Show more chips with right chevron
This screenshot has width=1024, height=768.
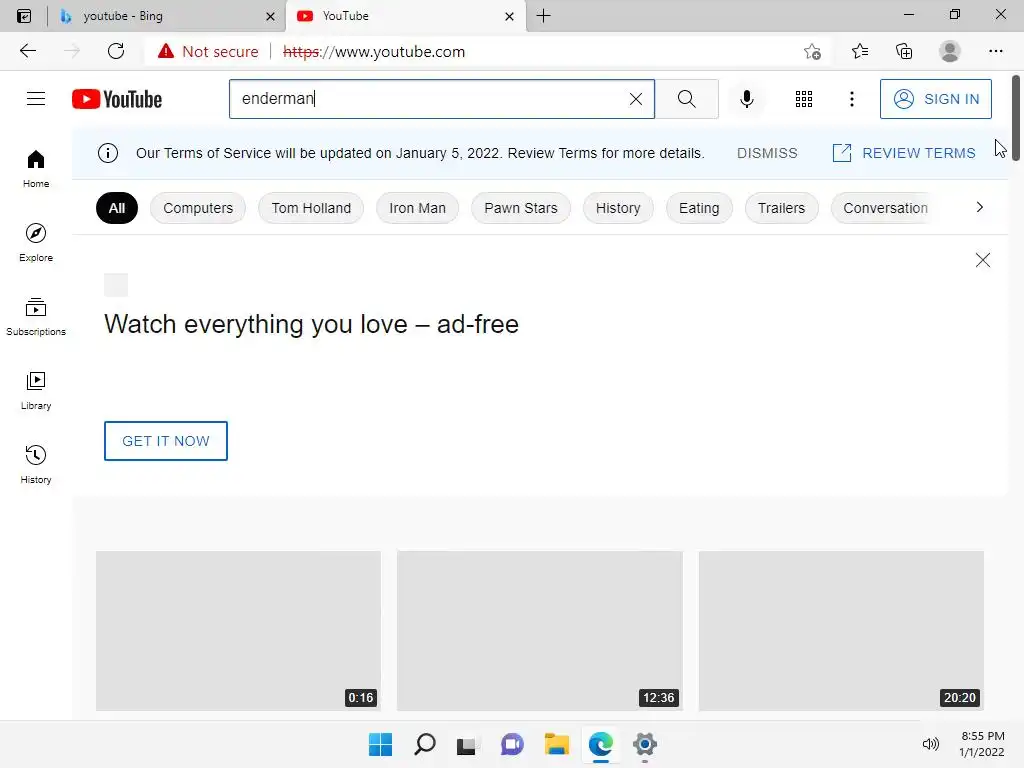point(979,207)
